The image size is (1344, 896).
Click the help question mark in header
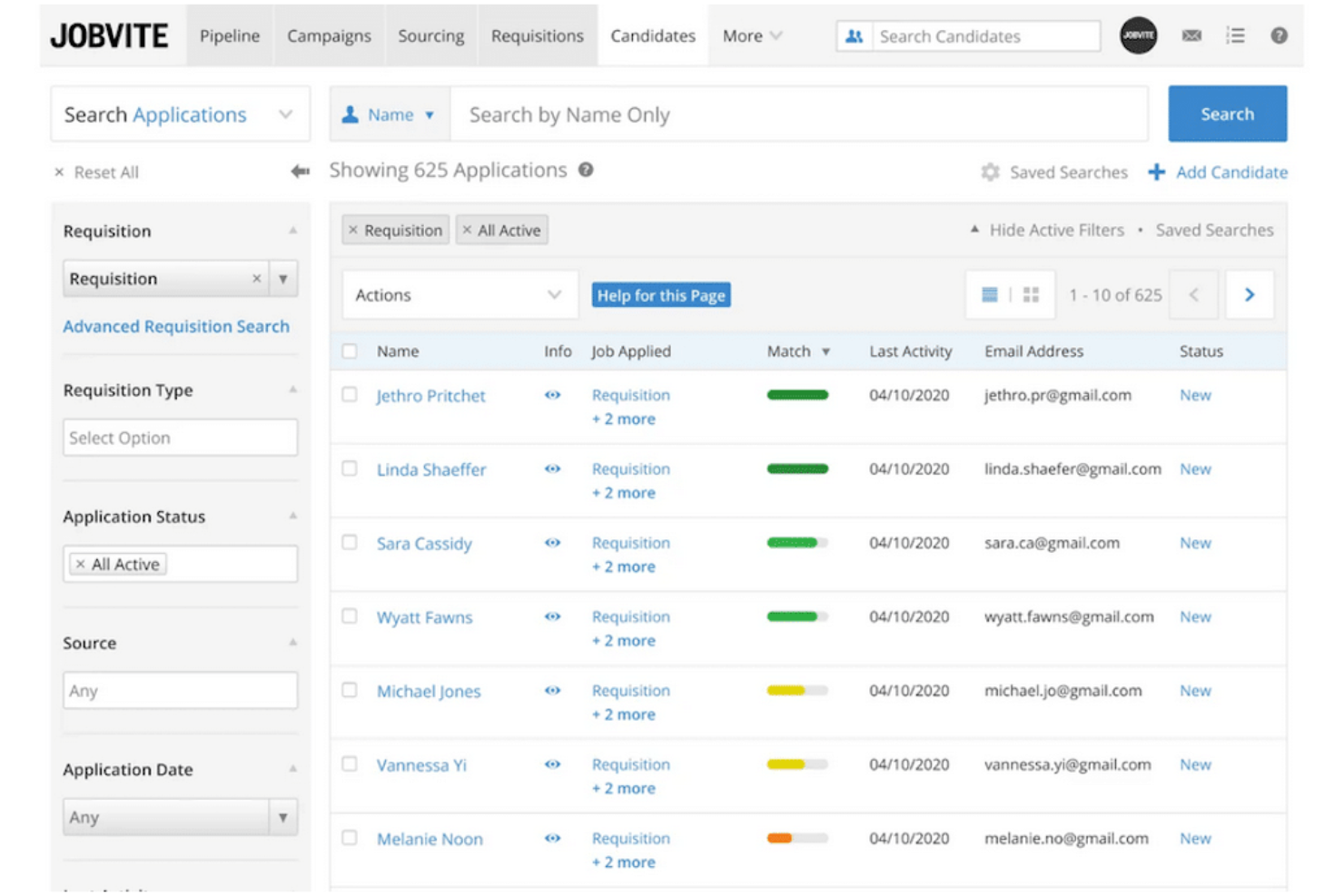[x=1279, y=35]
